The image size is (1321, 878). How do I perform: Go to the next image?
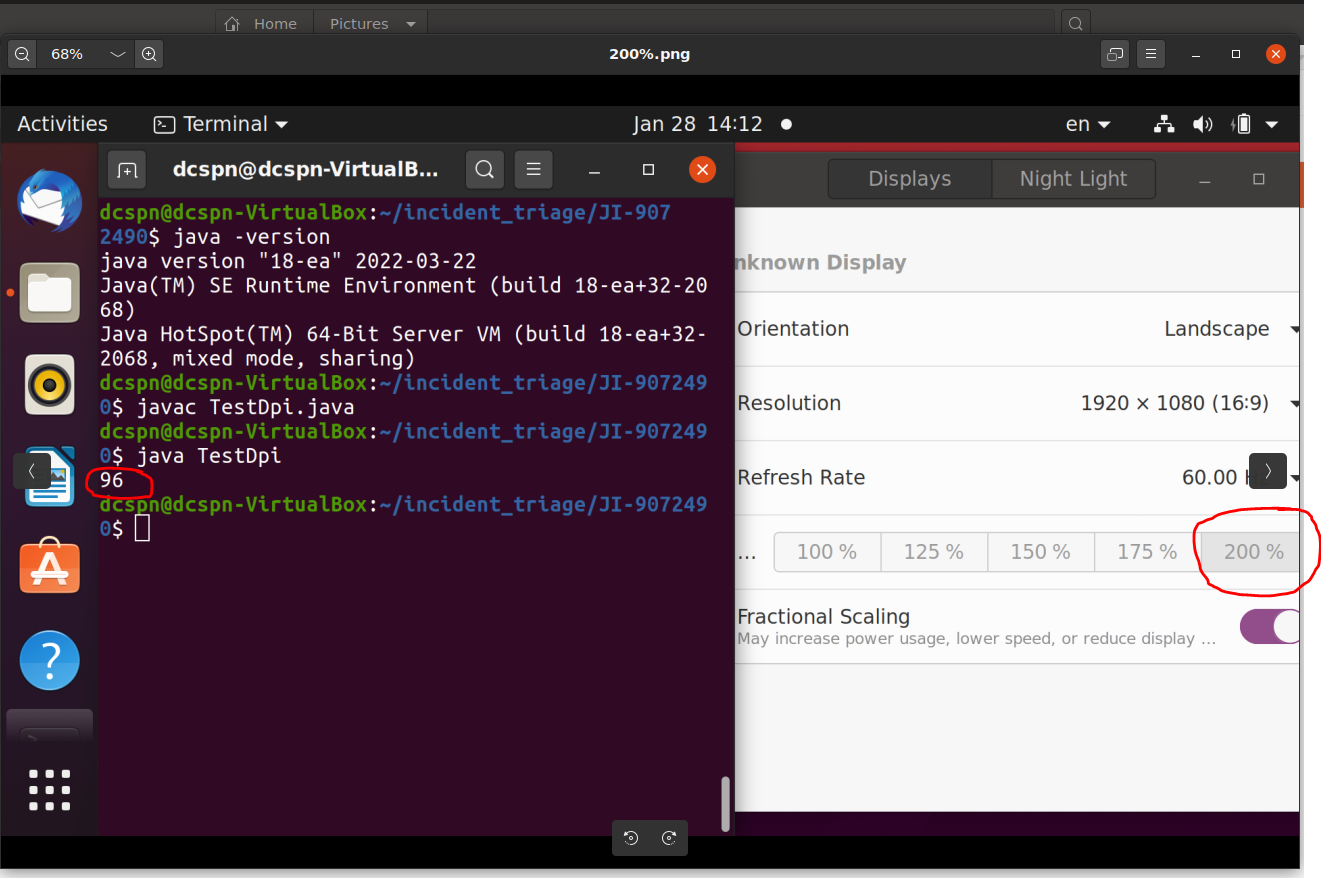click(1267, 470)
